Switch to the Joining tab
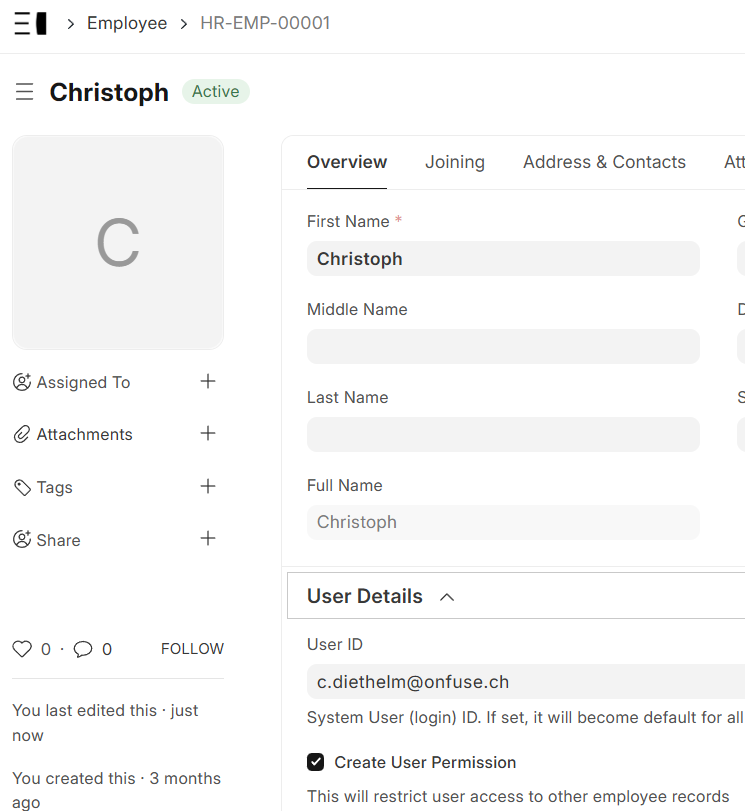Screen dimensions: 745x811 [454, 162]
